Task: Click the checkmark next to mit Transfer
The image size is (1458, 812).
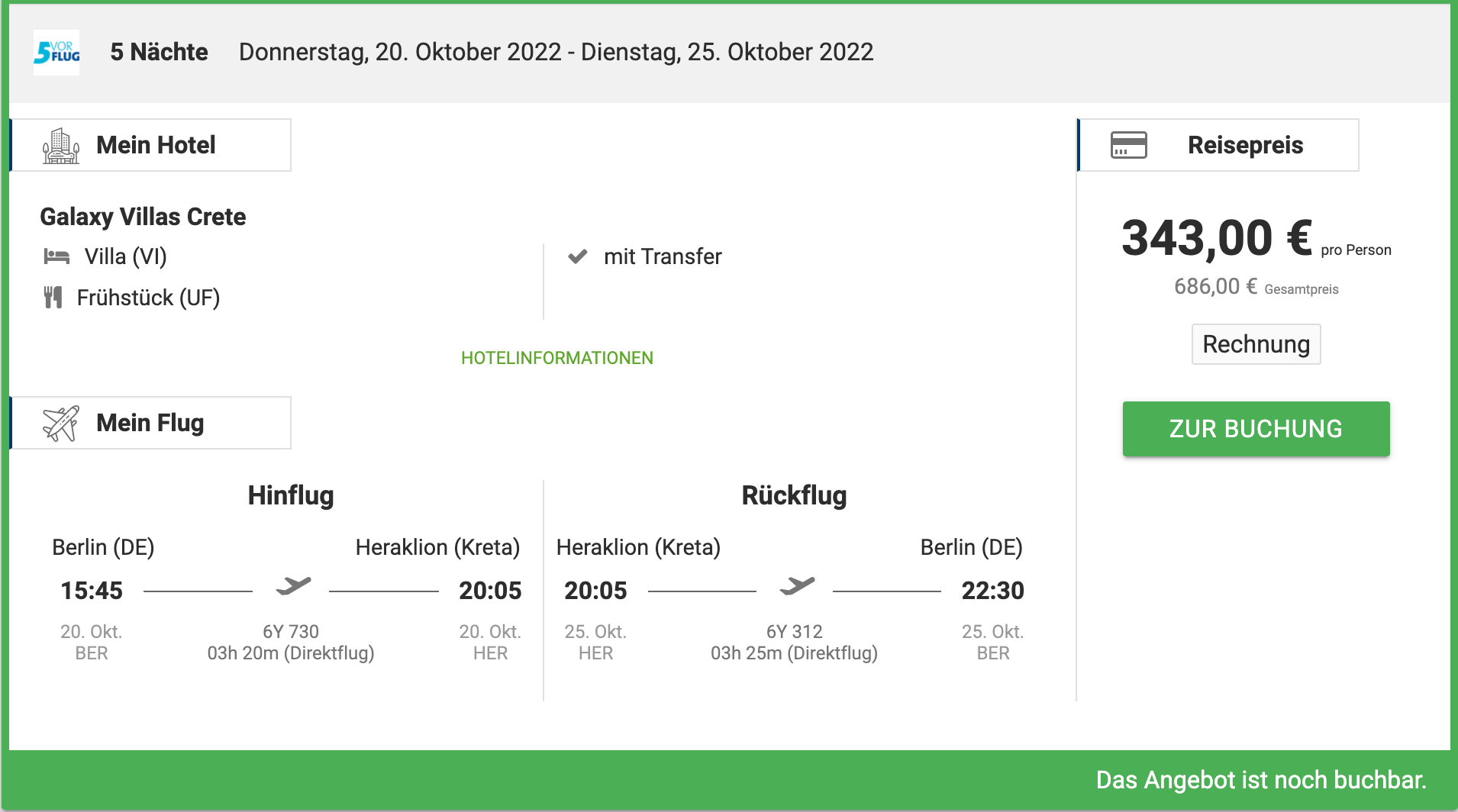Action: point(578,256)
